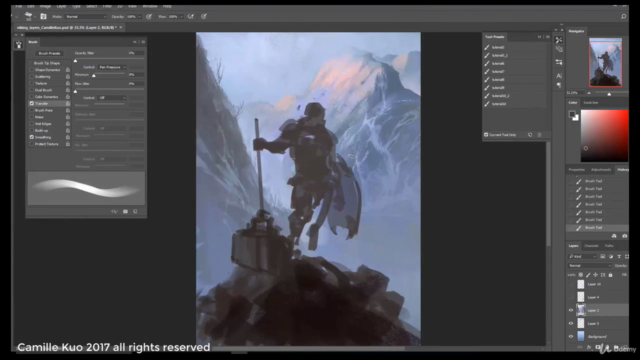The image size is (640, 360).
Task: Click the Brush Presets button
Action: 49,53
